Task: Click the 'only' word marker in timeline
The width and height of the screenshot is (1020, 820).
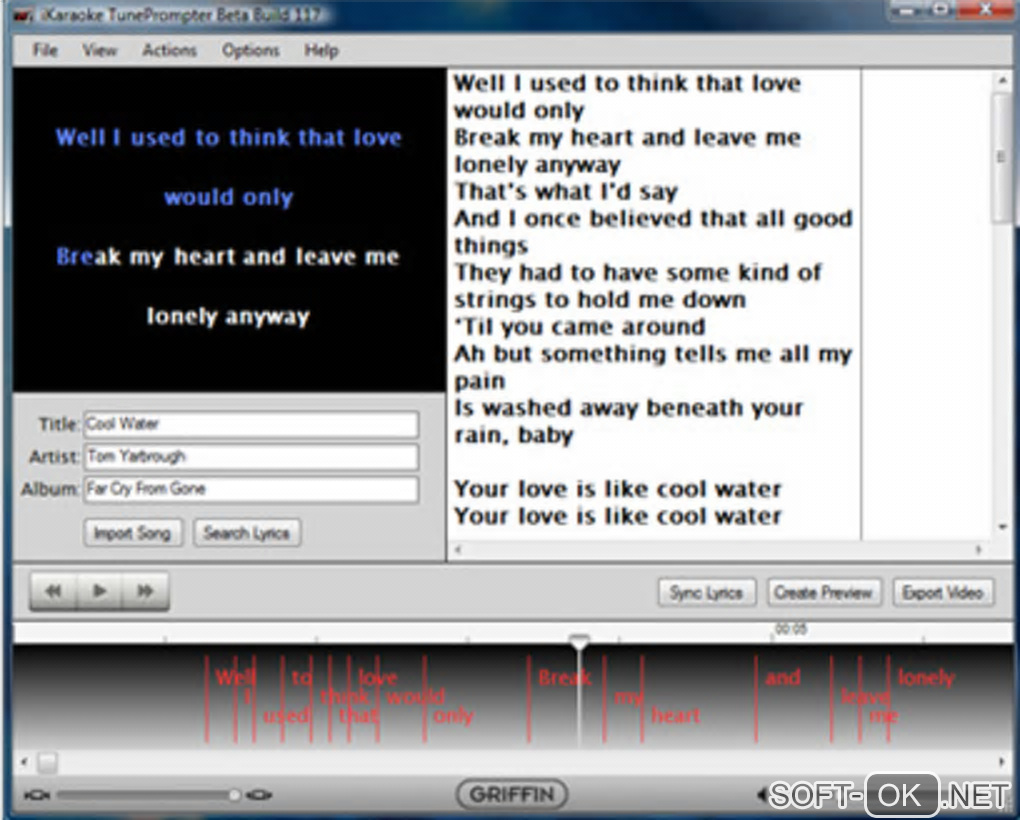Action: pos(453,716)
